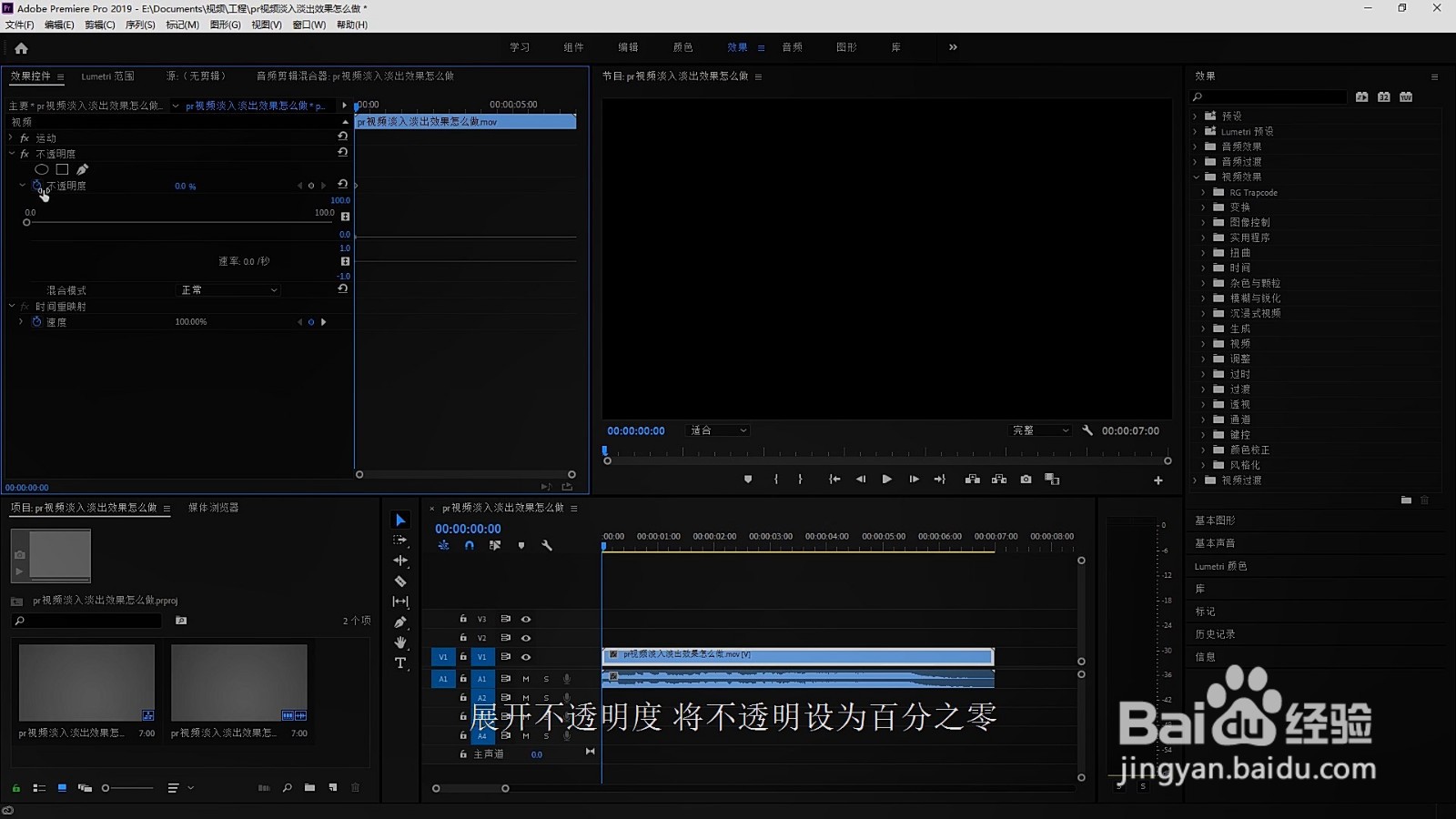Toggle timeline snapping magnet
The width and height of the screenshot is (1456, 819).
tap(470, 546)
